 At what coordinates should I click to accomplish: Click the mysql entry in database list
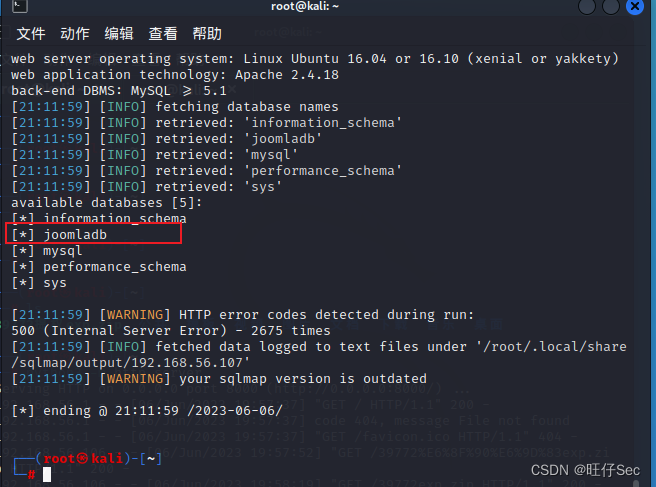click(x=62, y=251)
